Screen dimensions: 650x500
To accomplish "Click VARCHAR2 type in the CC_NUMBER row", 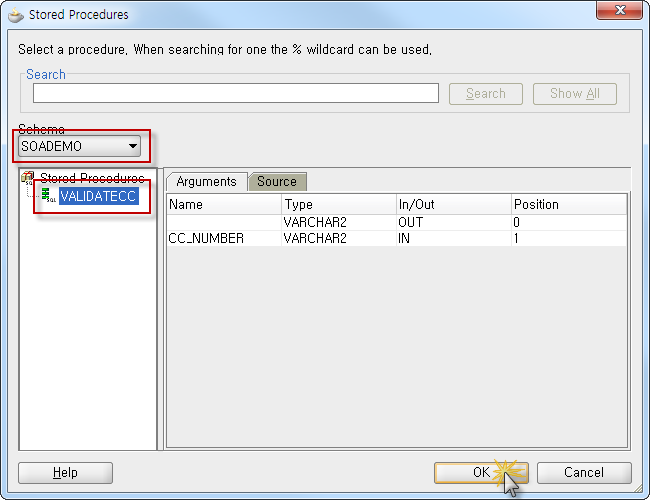I will (339, 238).
